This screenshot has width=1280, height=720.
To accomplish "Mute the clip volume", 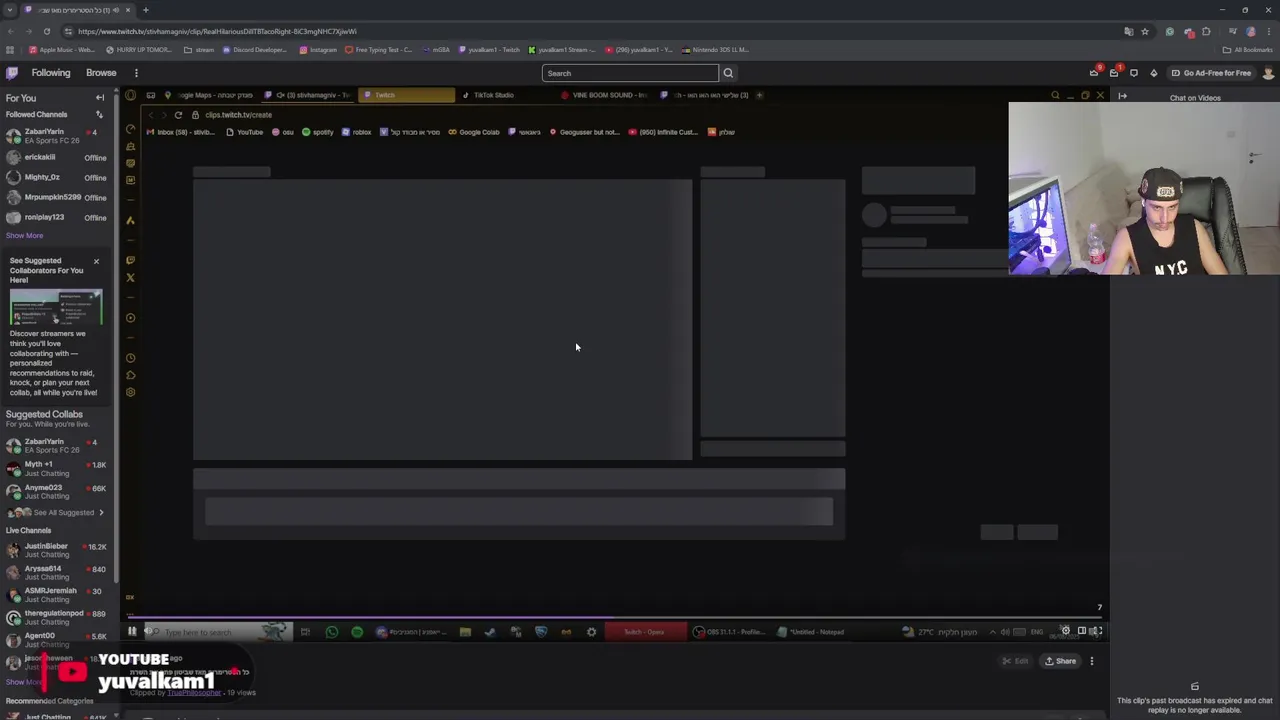I will click(x=148, y=631).
